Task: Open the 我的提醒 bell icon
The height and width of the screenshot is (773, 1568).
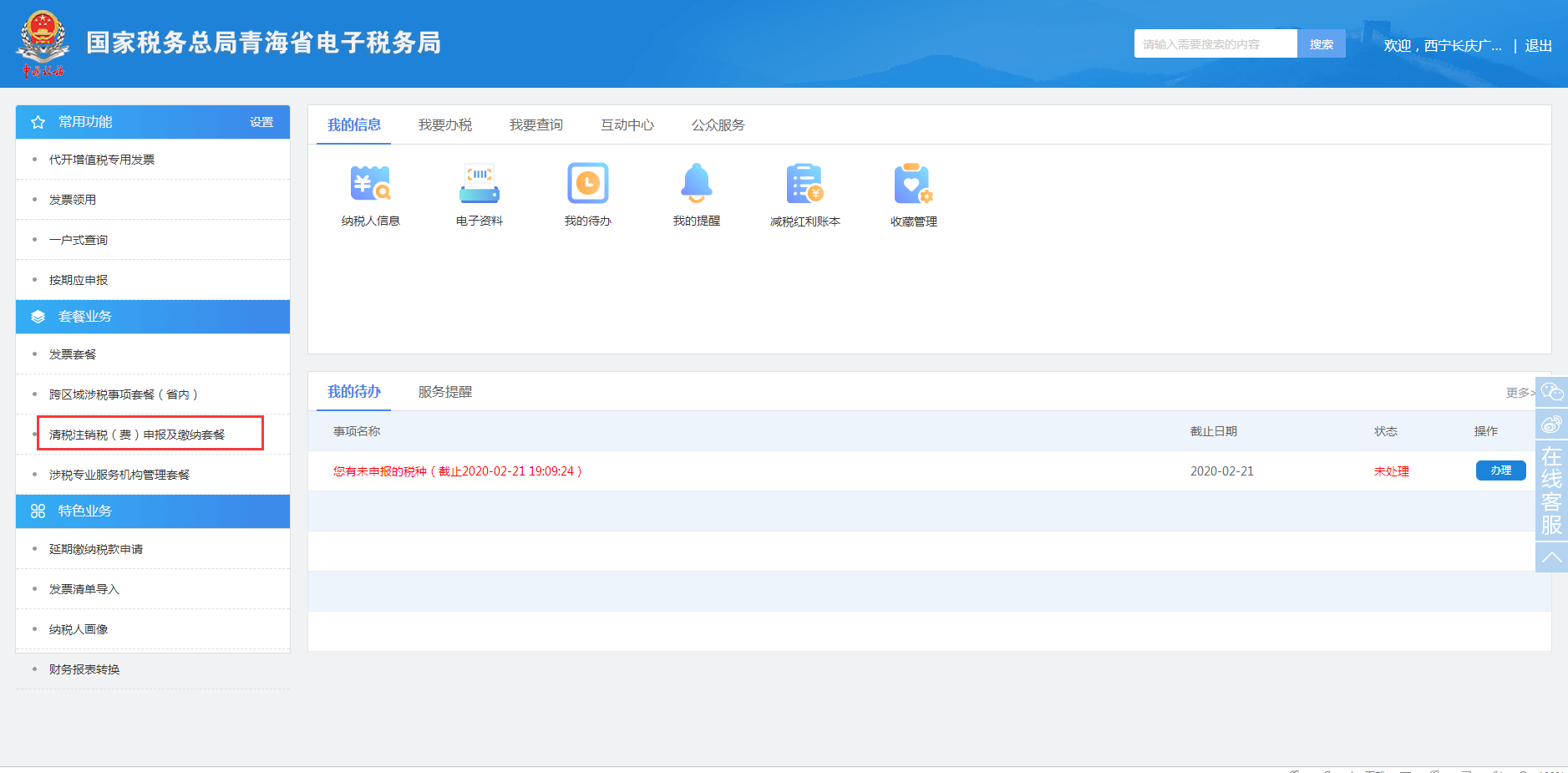Action: click(x=696, y=184)
